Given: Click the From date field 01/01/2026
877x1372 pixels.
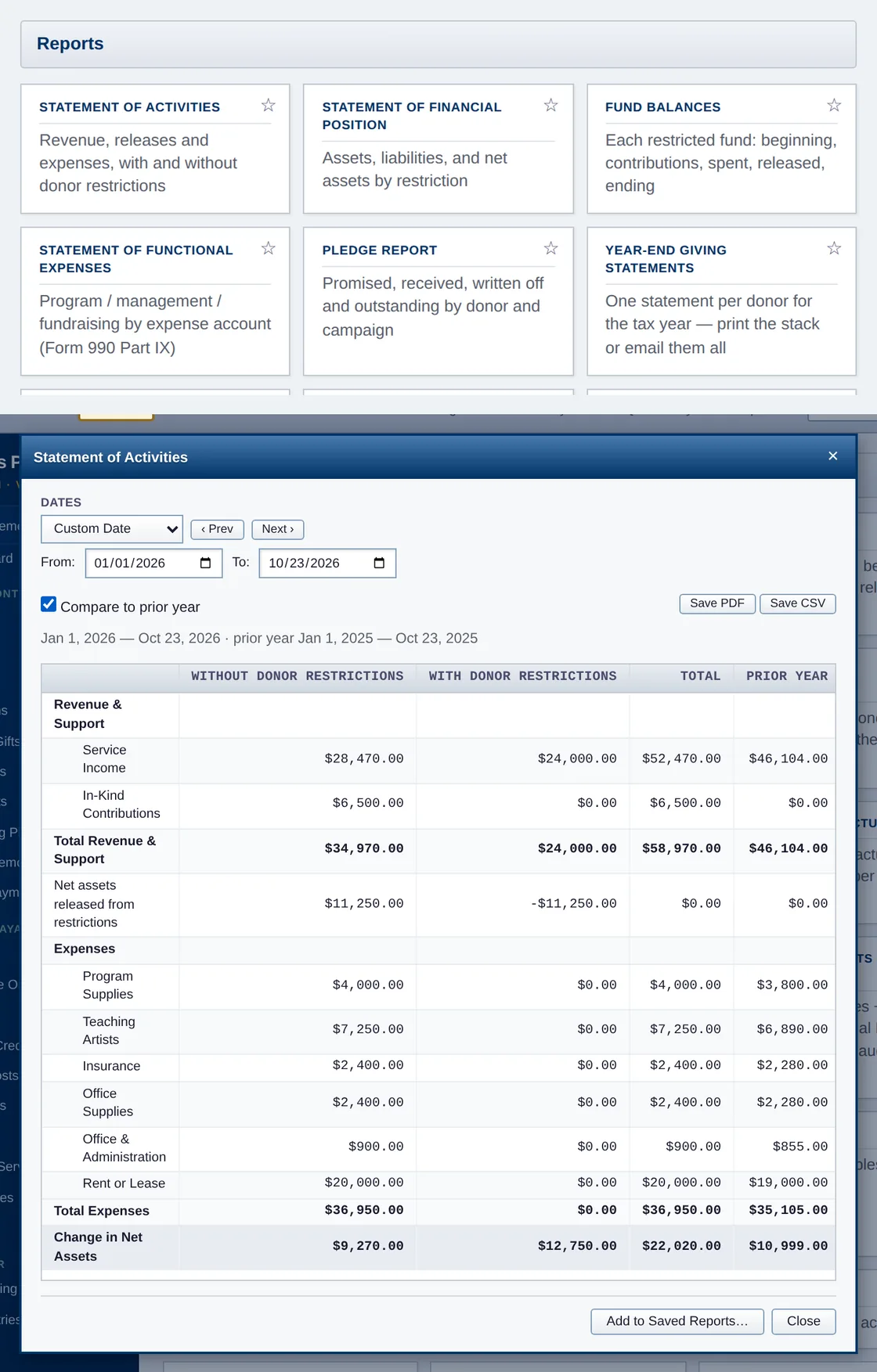Looking at the screenshot, I should pyautogui.click(x=153, y=564).
